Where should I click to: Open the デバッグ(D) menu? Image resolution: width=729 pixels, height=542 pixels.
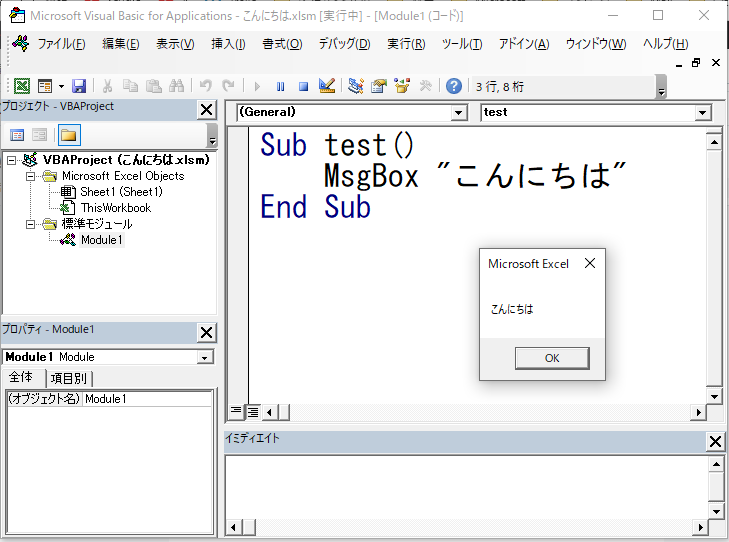point(344,44)
